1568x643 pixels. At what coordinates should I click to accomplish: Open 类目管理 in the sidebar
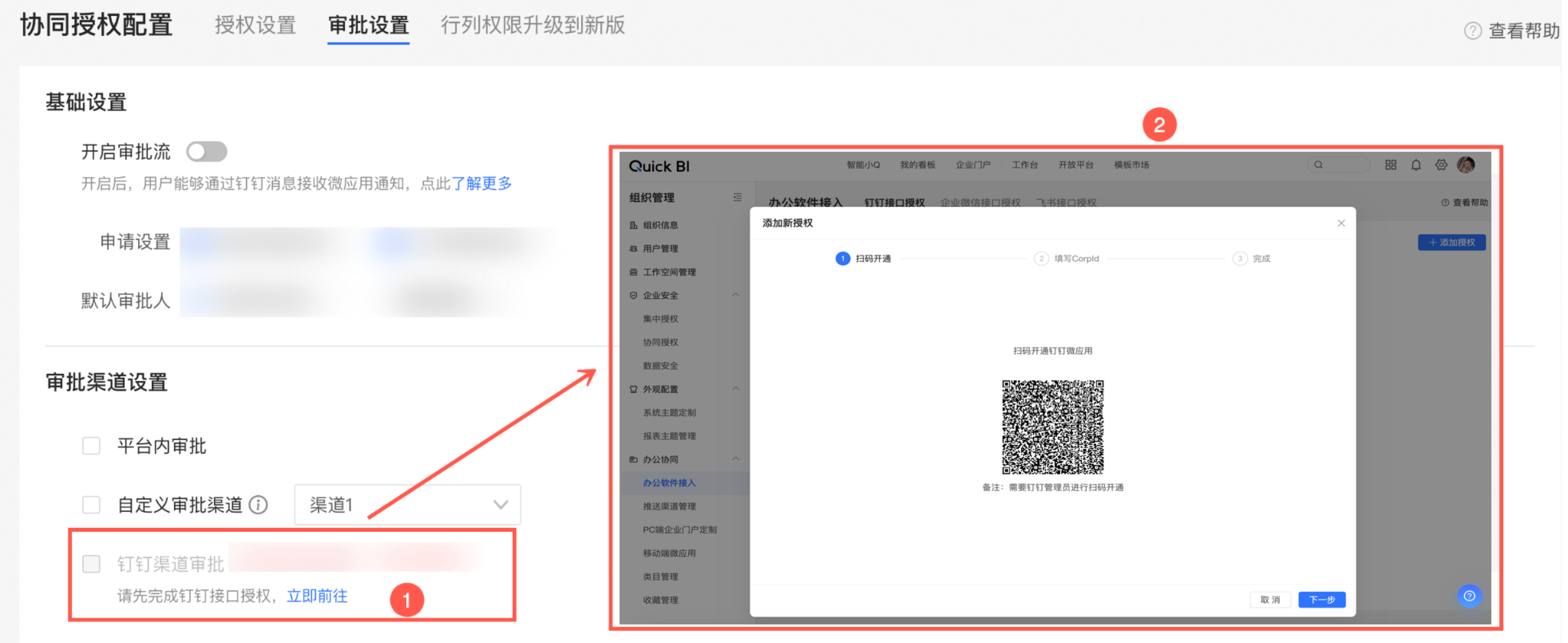660,577
